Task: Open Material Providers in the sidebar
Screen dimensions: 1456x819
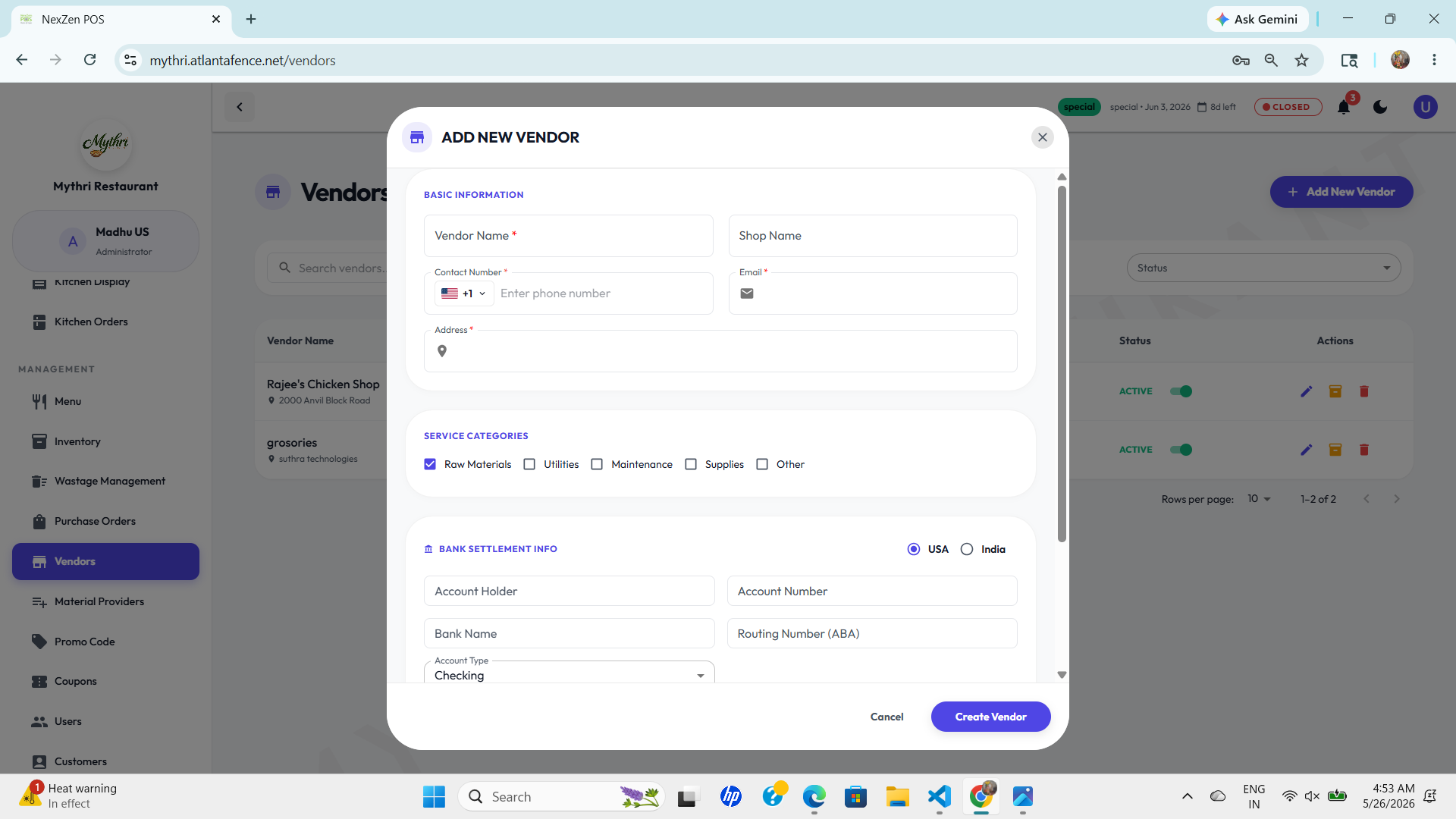Action: [x=105, y=601]
